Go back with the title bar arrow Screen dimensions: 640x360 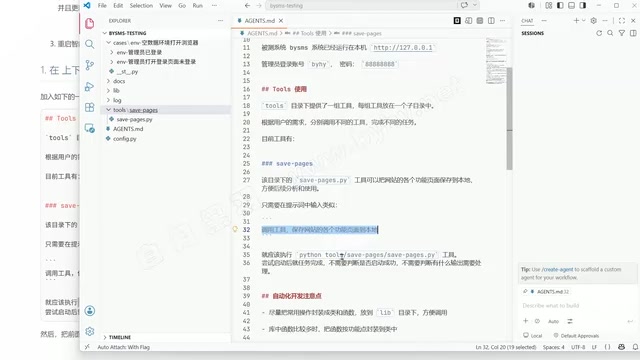[x=247, y=5]
